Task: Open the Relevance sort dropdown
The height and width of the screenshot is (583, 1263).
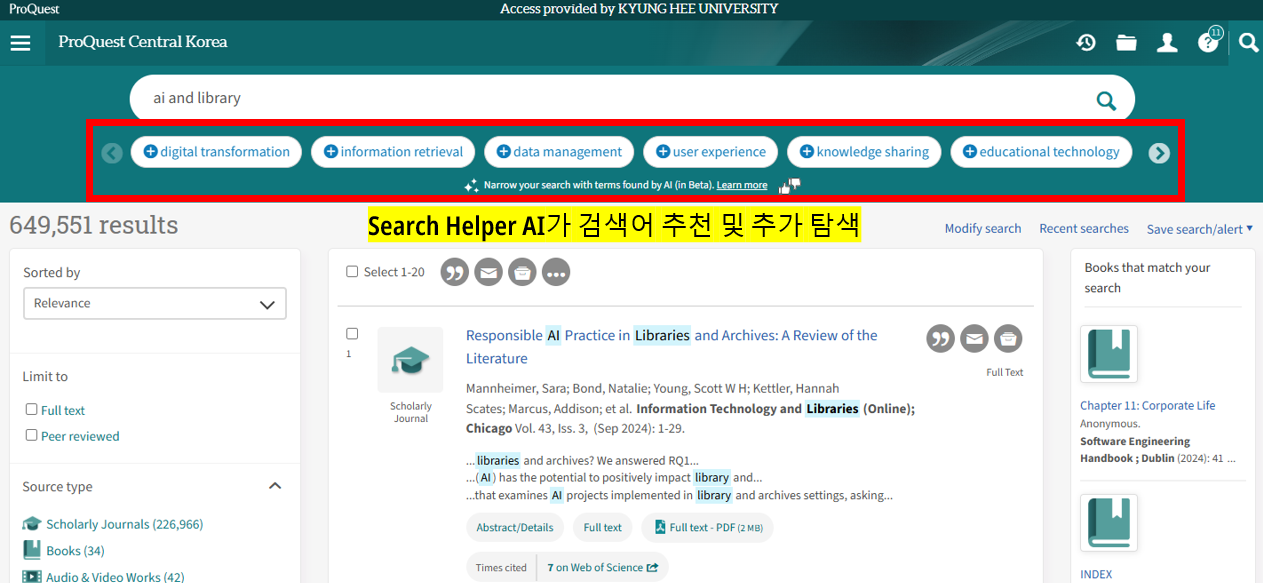Action: click(155, 303)
